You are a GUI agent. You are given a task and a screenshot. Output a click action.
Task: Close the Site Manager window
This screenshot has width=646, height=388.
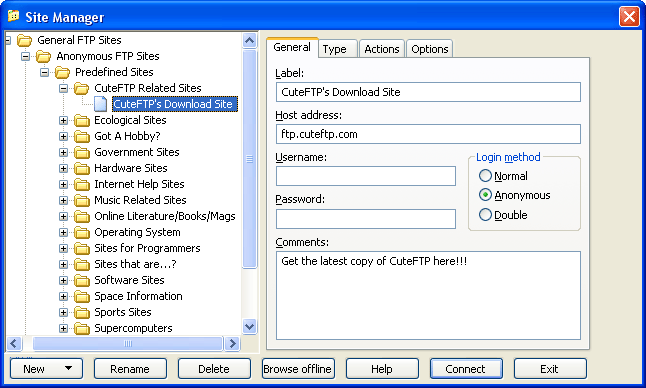click(629, 17)
